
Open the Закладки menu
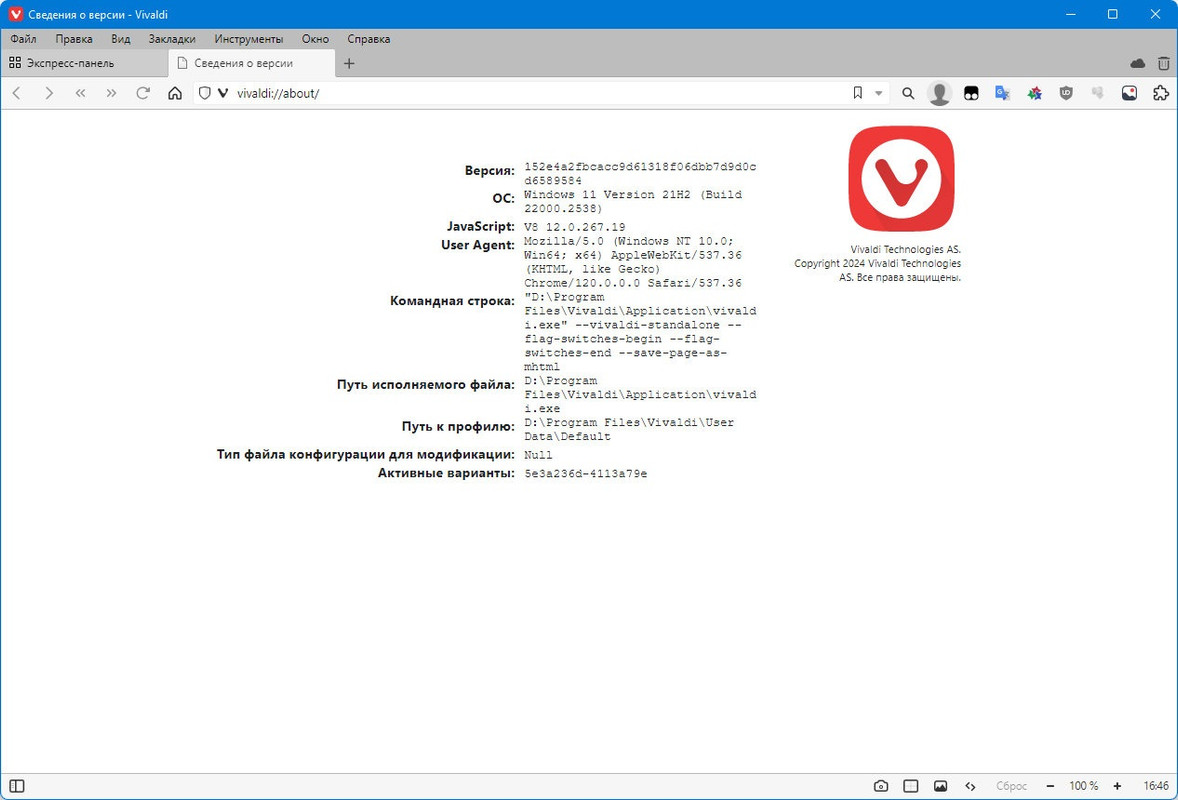[172, 39]
